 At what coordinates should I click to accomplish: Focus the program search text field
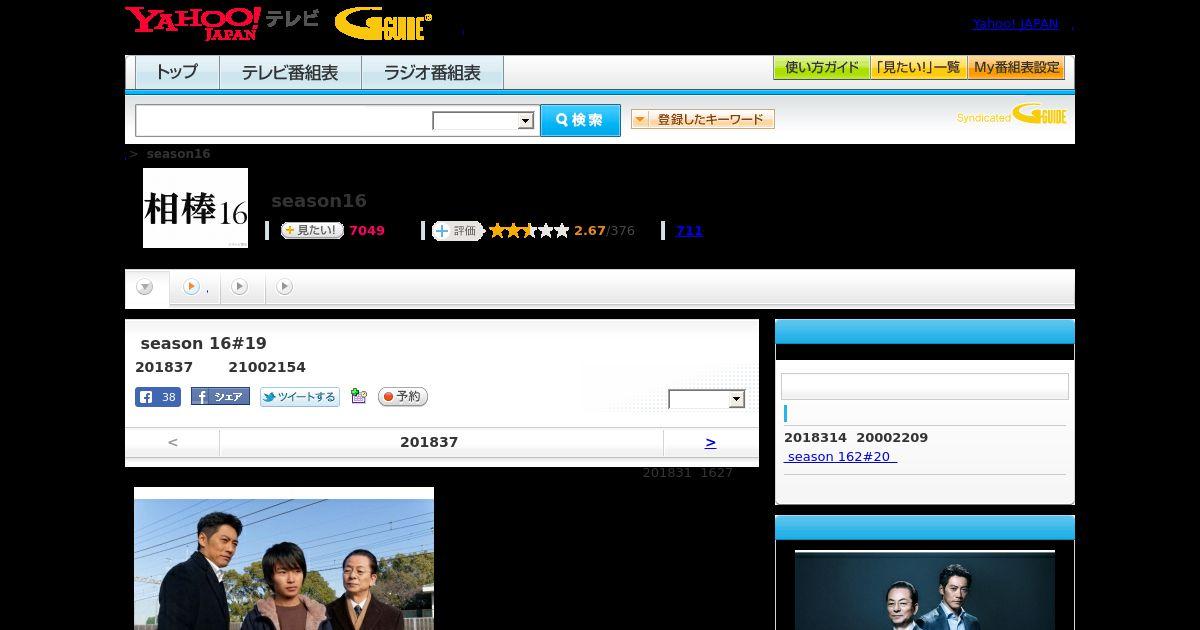pos(284,120)
